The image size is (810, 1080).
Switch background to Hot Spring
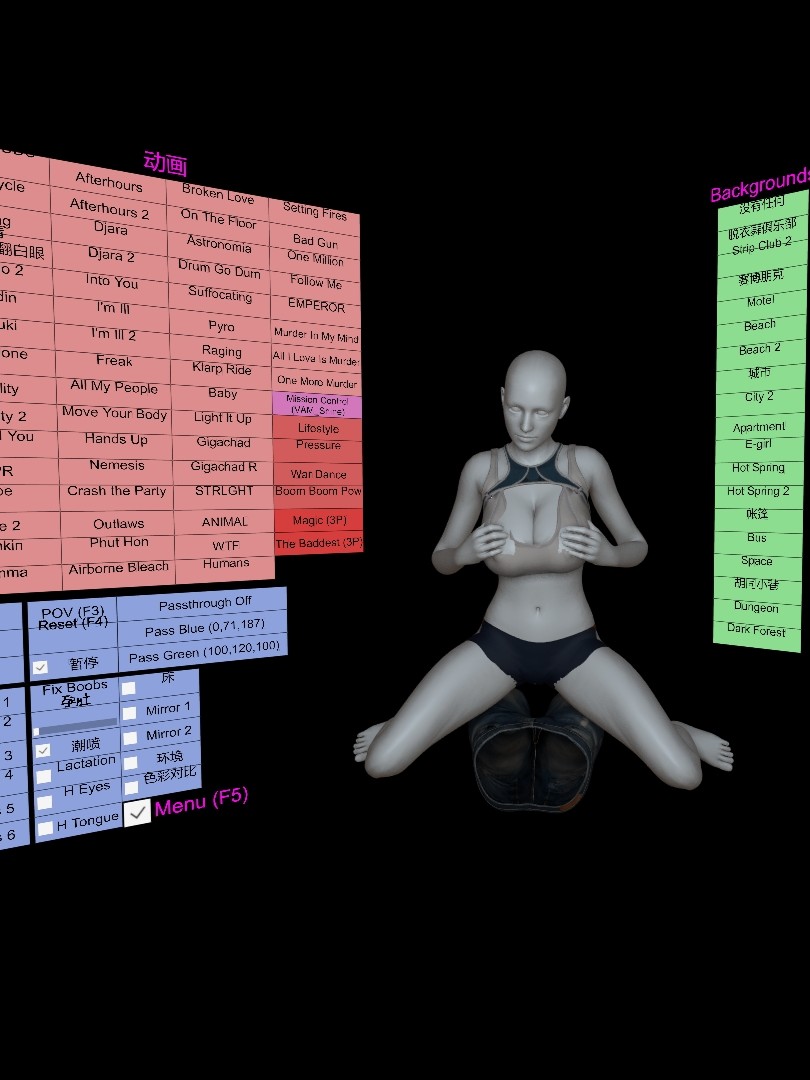[758, 468]
